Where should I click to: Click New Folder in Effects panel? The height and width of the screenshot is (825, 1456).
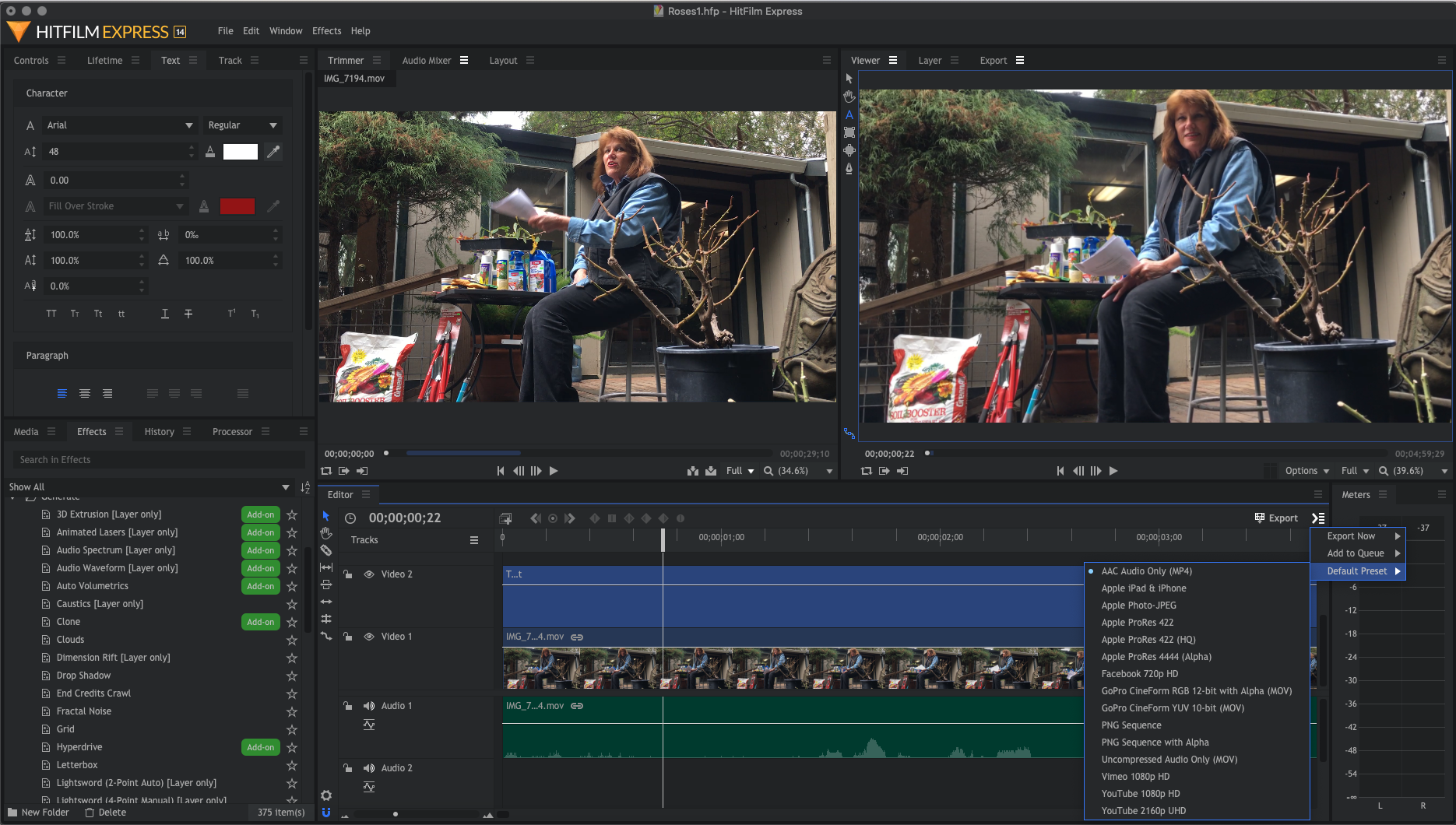point(39,813)
